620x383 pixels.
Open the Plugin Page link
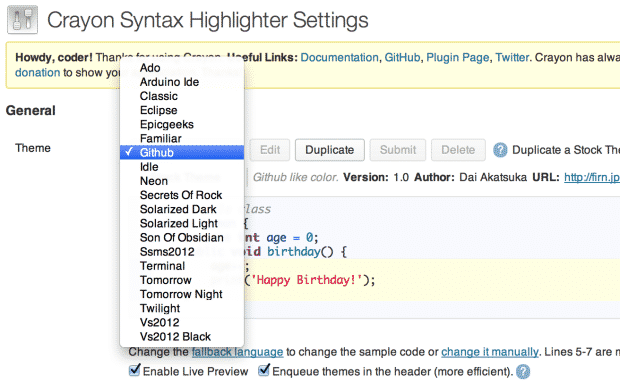(x=457, y=58)
